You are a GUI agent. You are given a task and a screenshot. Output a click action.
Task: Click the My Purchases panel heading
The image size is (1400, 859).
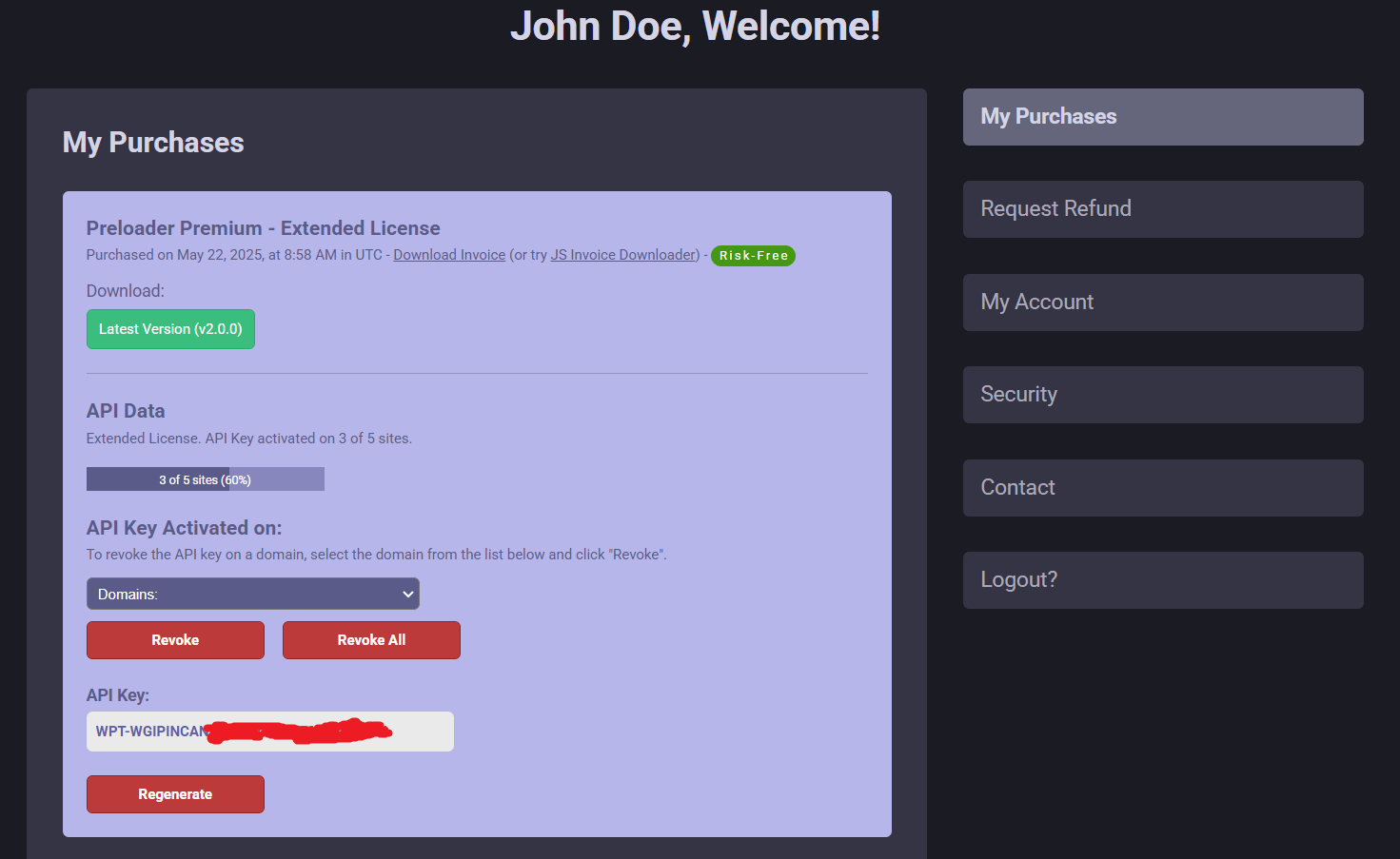pyautogui.click(x=153, y=143)
